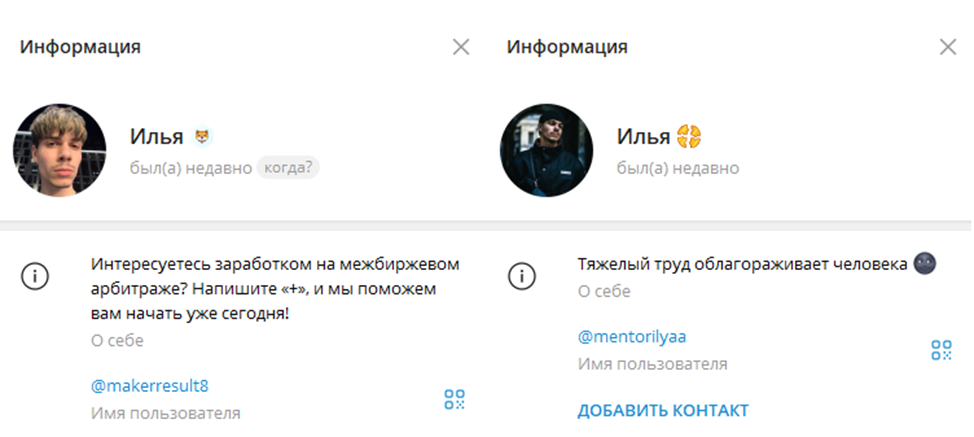This screenshot has height=437, width=974.
Task: Close the right Информация panel
Action: point(948,47)
